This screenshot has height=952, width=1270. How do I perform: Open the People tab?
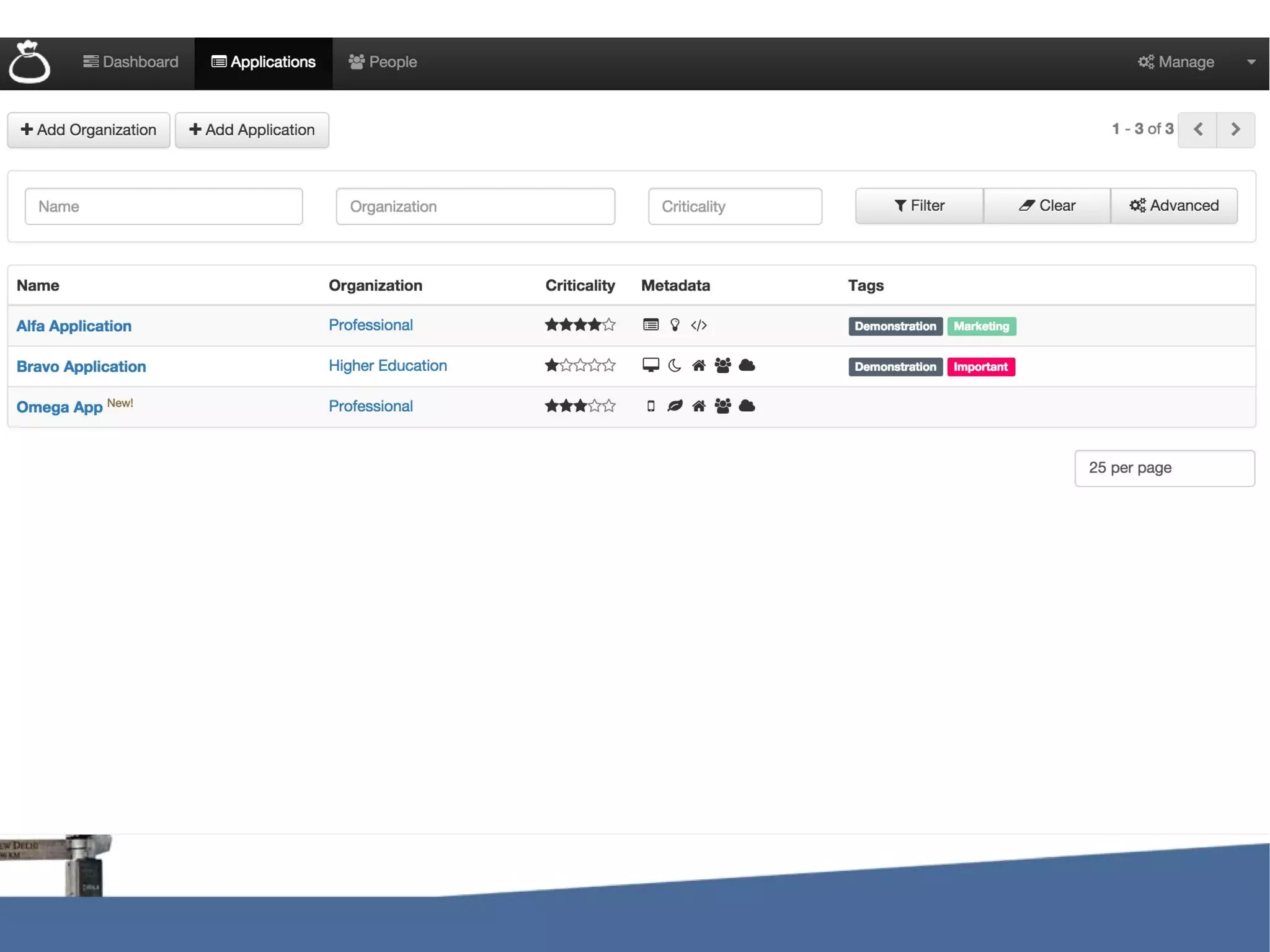(383, 62)
